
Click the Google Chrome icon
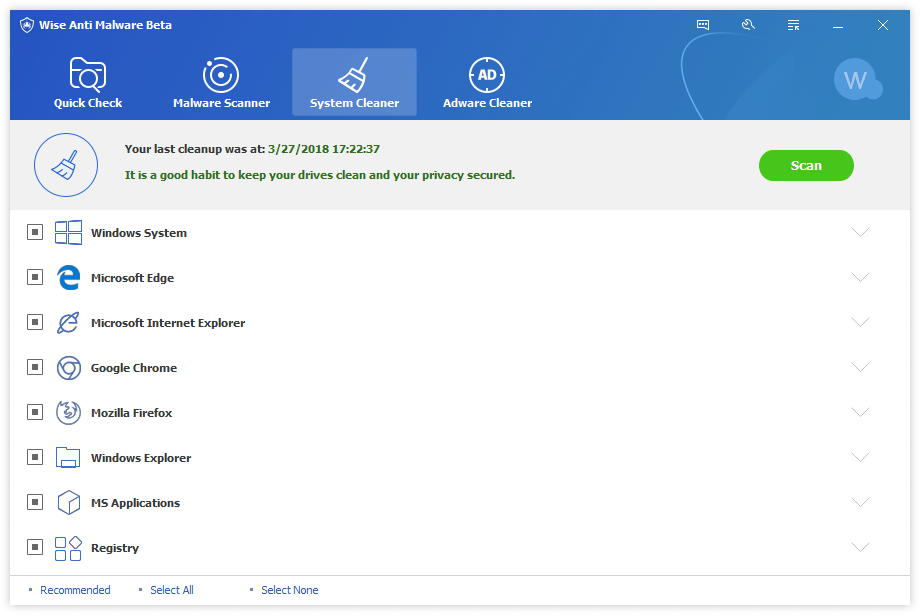coord(68,367)
